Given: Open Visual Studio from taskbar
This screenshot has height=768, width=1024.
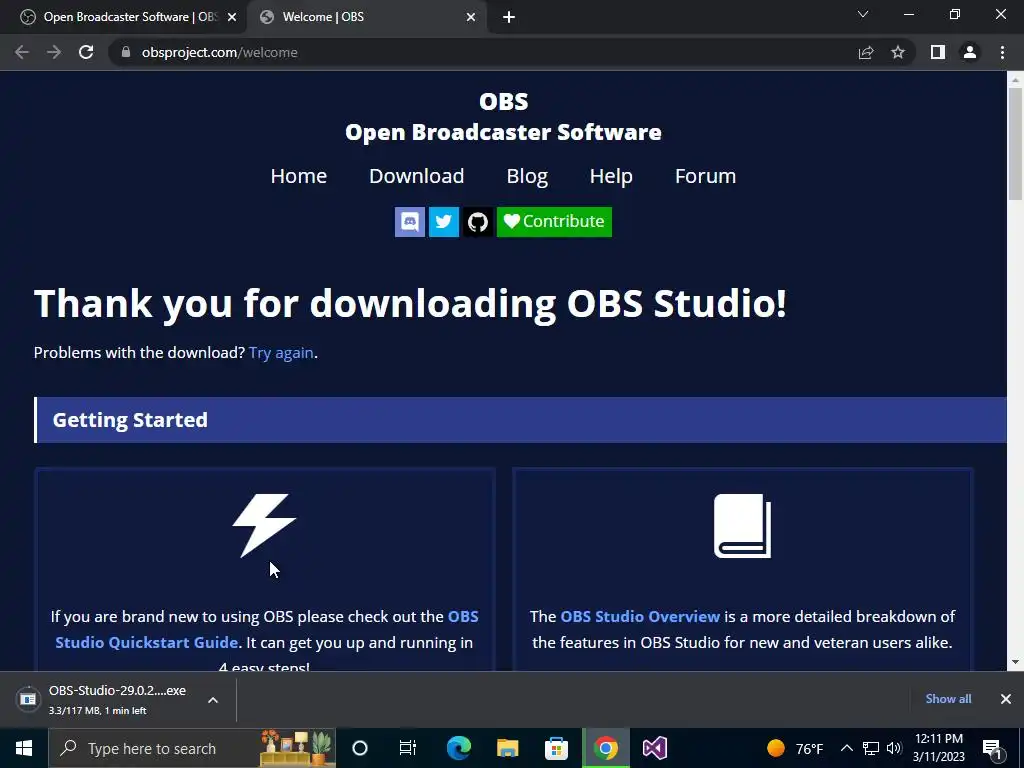Looking at the screenshot, I should (x=654, y=748).
